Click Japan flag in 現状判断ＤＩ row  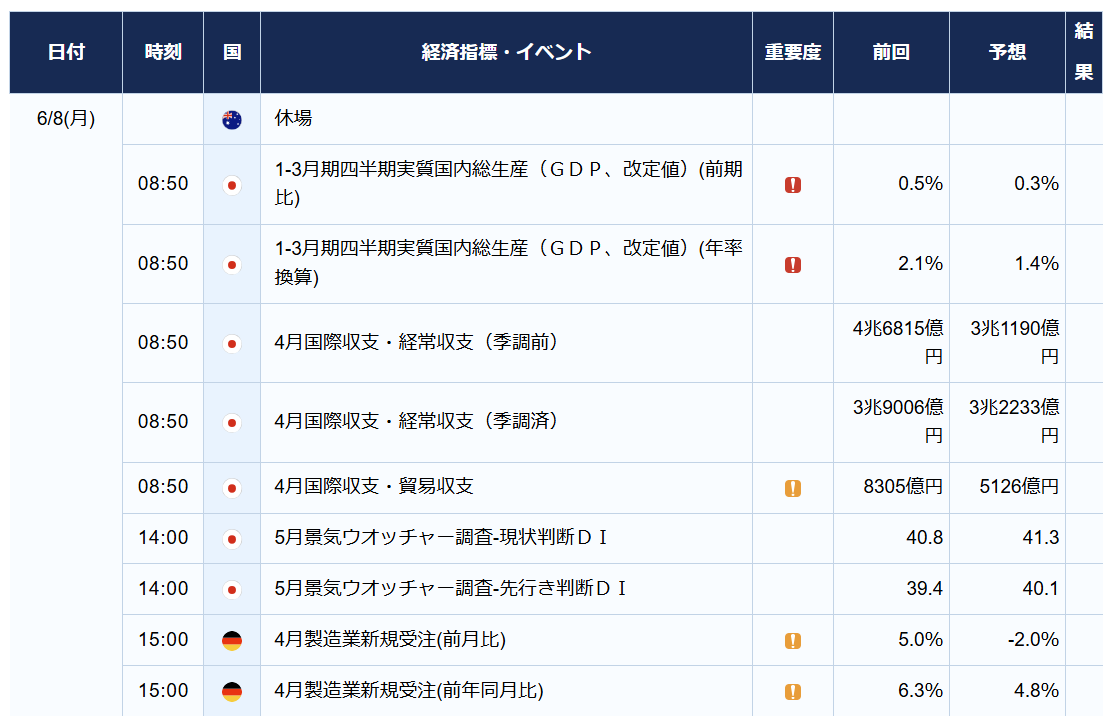coord(231,539)
